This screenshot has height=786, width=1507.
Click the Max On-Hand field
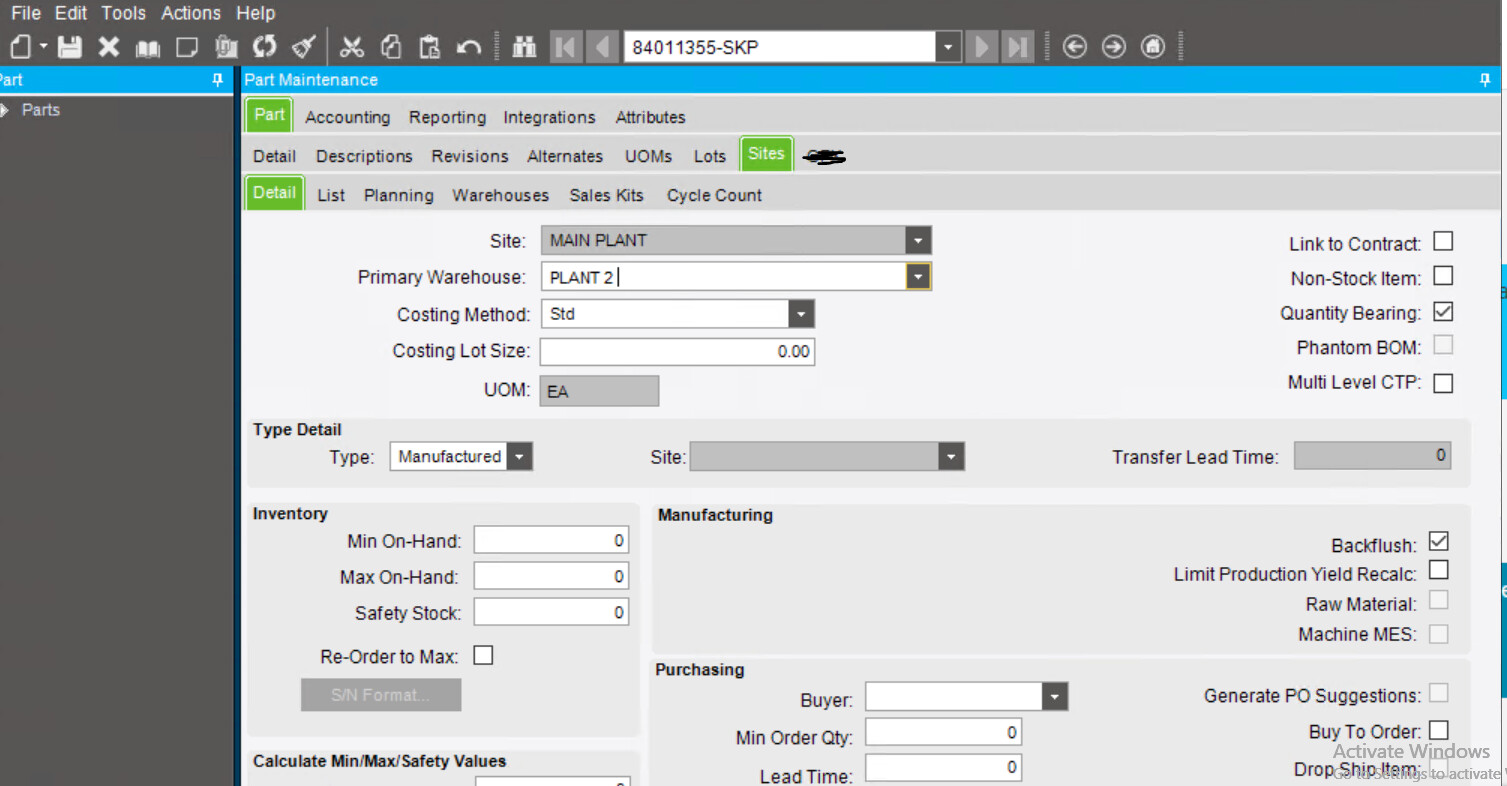click(x=551, y=577)
